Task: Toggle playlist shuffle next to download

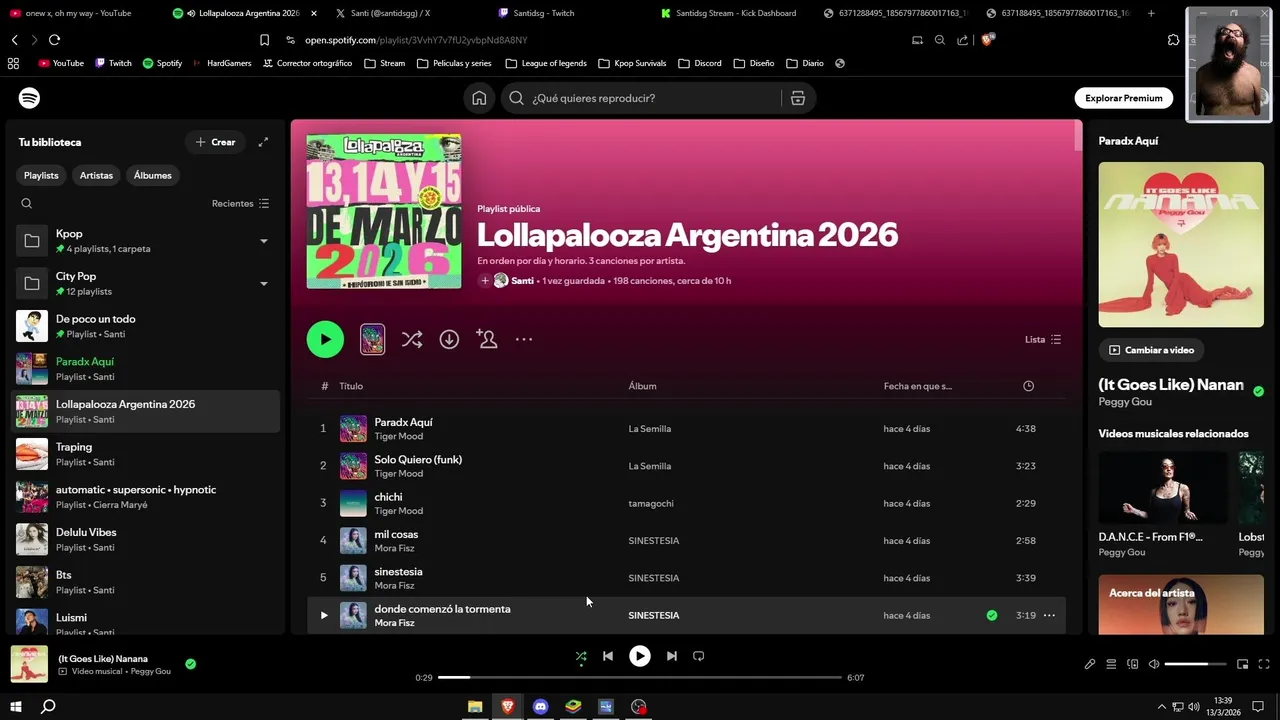Action: tap(412, 339)
